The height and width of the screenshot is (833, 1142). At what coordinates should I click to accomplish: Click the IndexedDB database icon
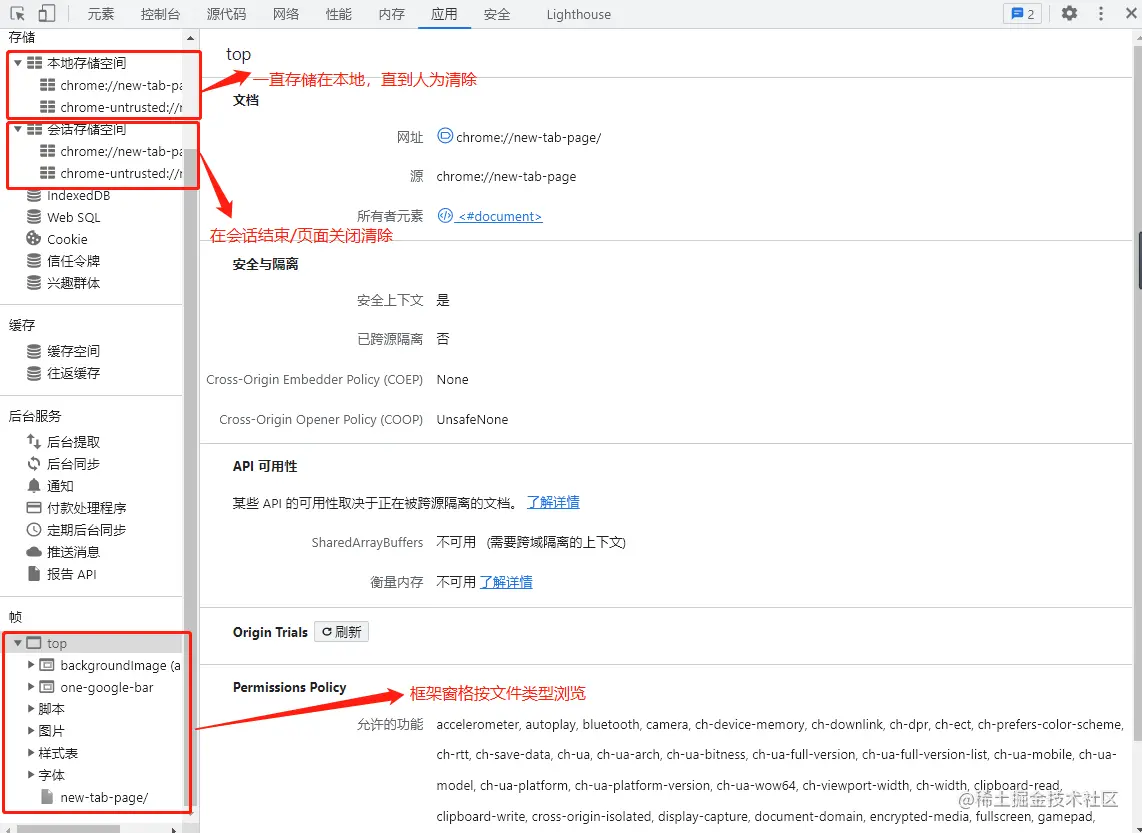(x=34, y=195)
